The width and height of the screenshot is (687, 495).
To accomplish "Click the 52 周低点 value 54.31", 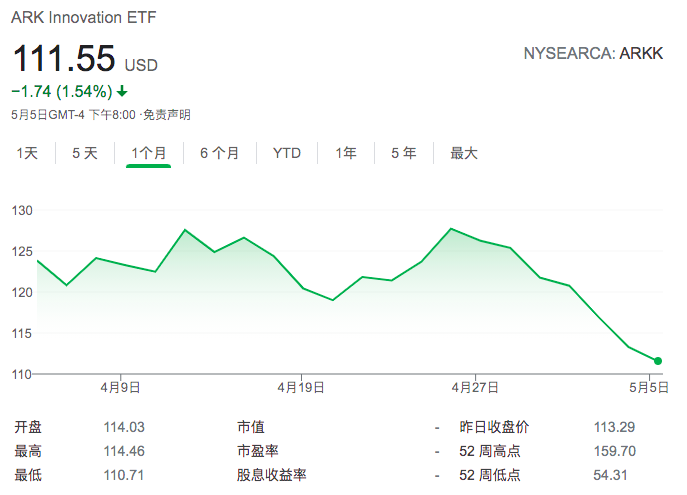I will point(610,475).
